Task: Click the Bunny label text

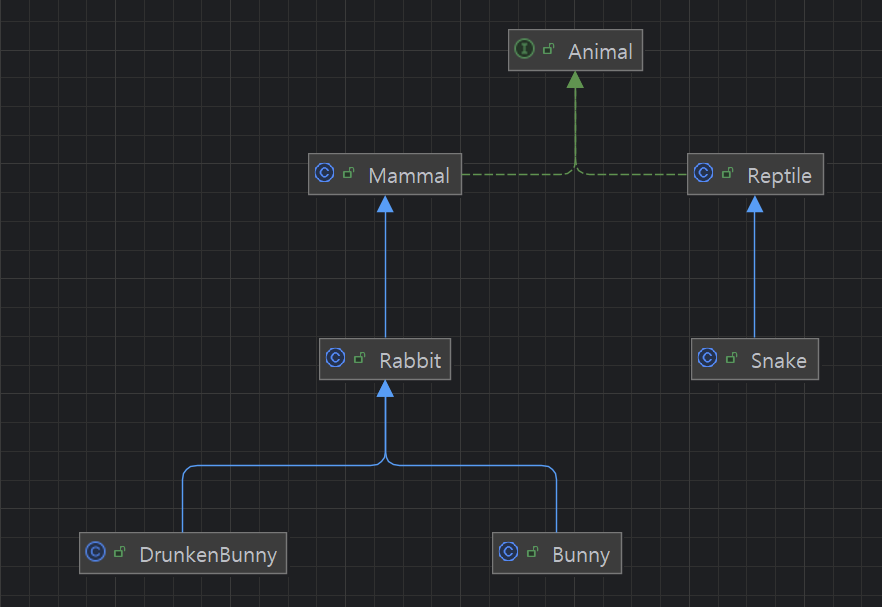Action: [581, 555]
